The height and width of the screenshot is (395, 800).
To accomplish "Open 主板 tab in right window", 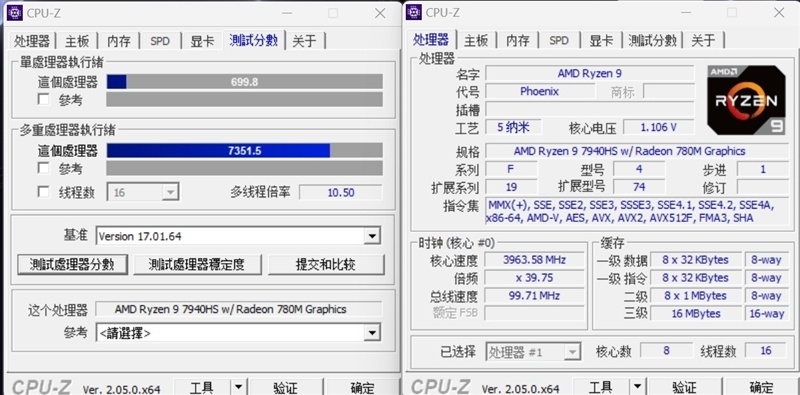I will coord(476,41).
